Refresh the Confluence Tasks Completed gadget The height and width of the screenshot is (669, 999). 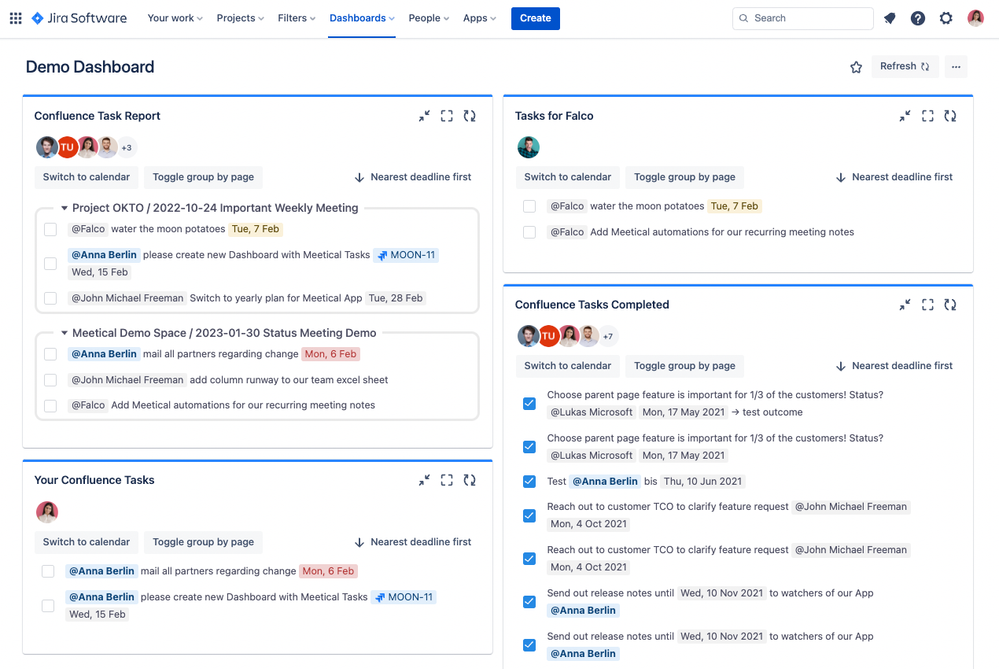click(950, 305)
